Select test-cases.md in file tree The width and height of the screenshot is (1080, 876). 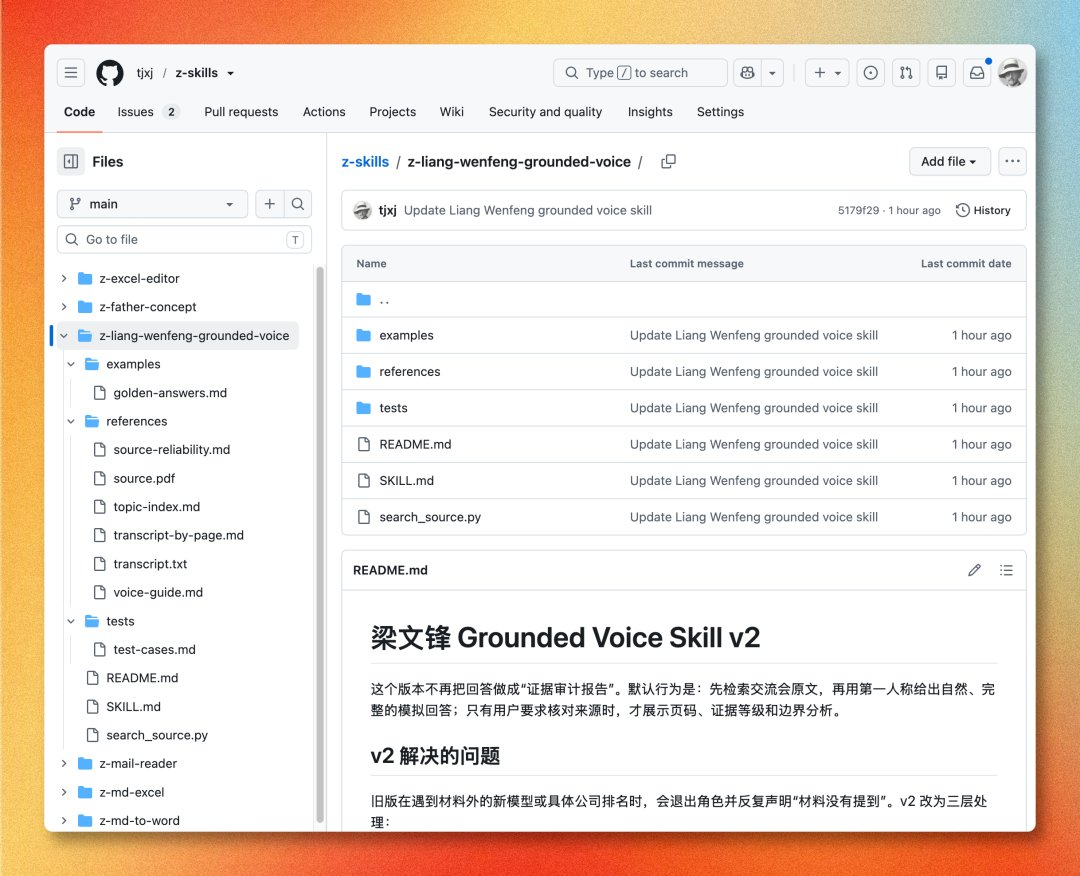click(154, 650)
